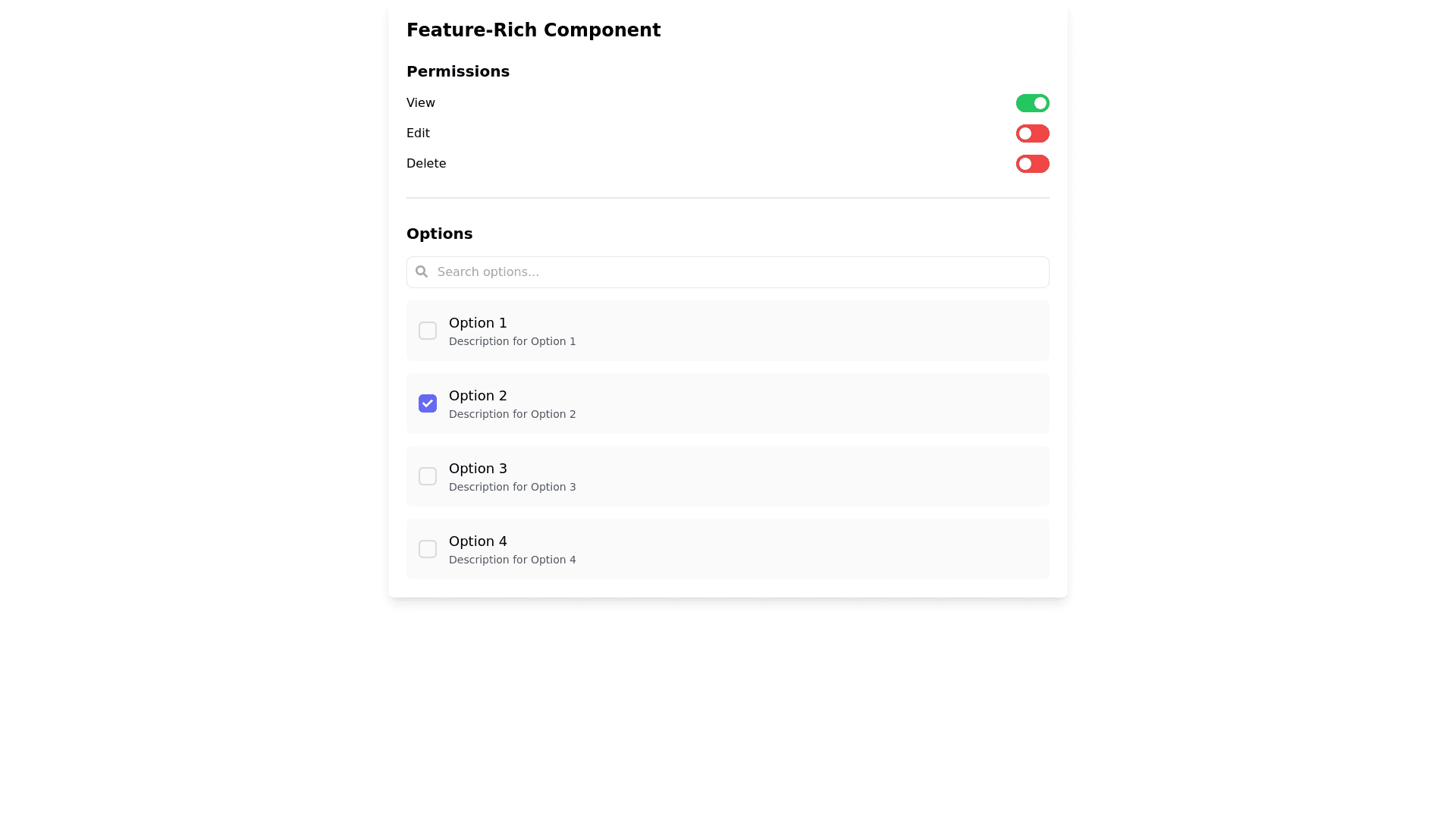Turn off the View permission toggle

(x=1032, y=103)
